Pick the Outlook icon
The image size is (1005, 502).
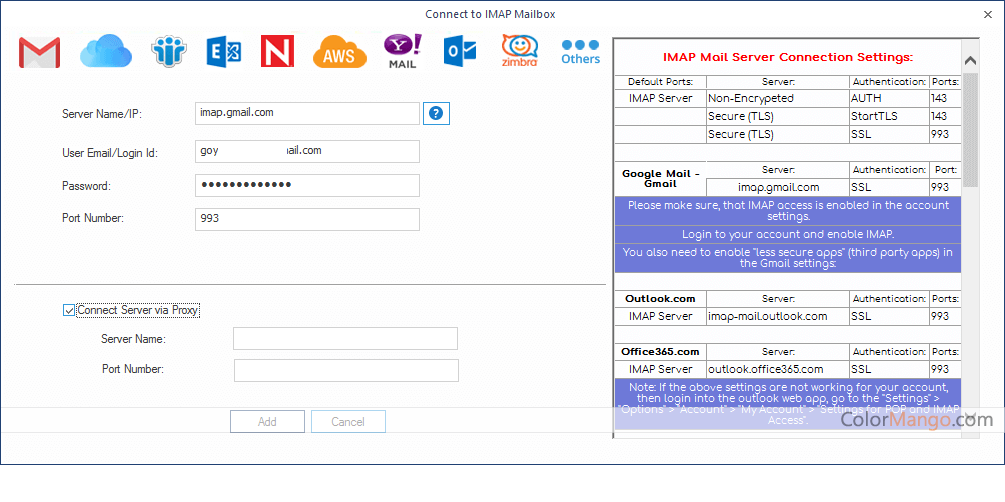tap(459, 51)
